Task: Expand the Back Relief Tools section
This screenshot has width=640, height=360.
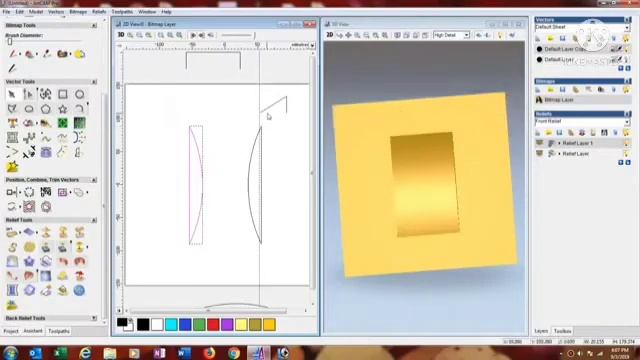Action: [94, 318]
